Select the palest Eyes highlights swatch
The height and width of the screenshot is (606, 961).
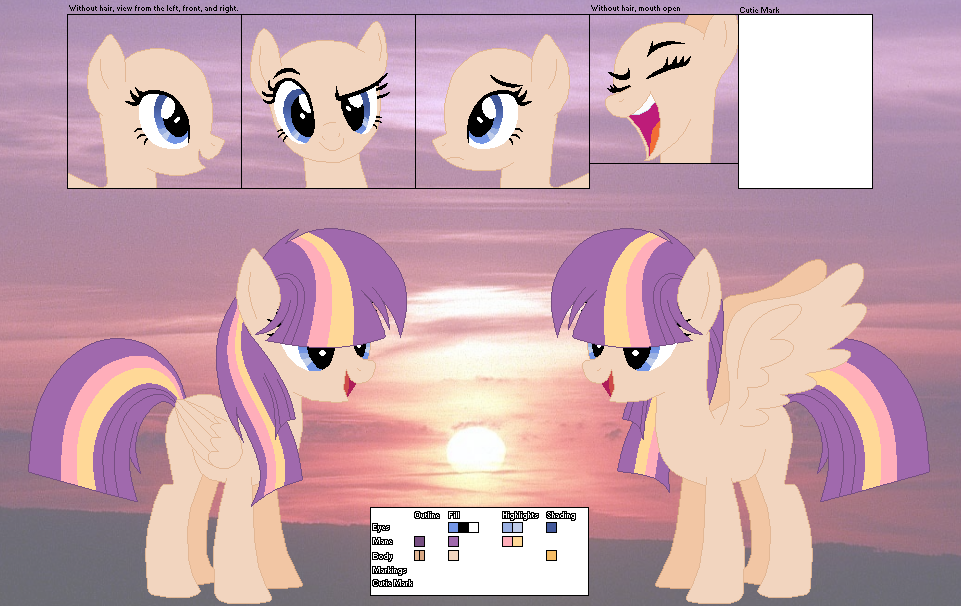pos(517,528)
